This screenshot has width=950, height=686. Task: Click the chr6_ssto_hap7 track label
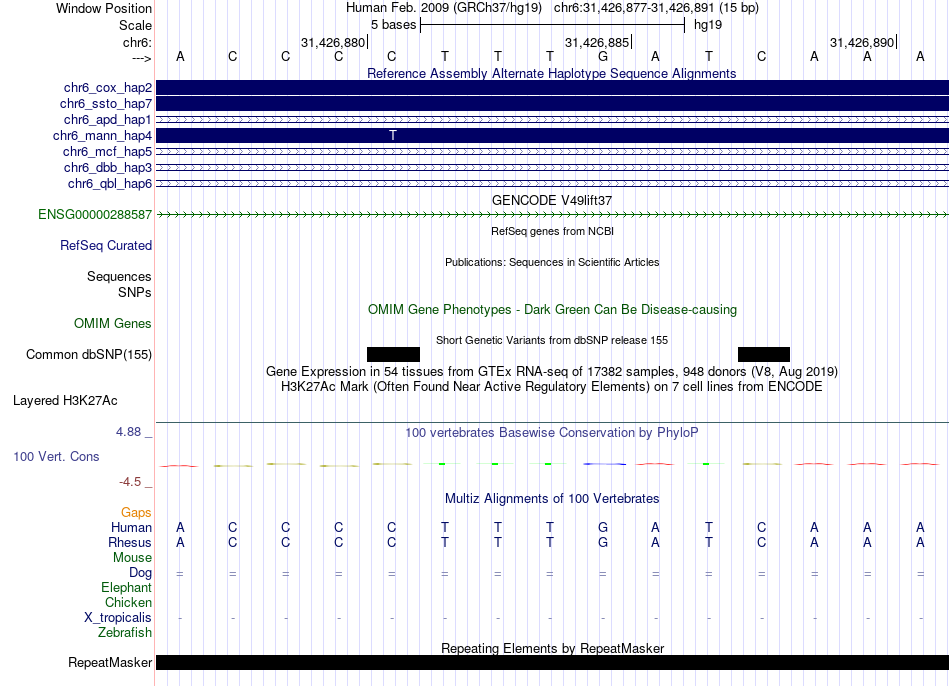click(106, 104)
